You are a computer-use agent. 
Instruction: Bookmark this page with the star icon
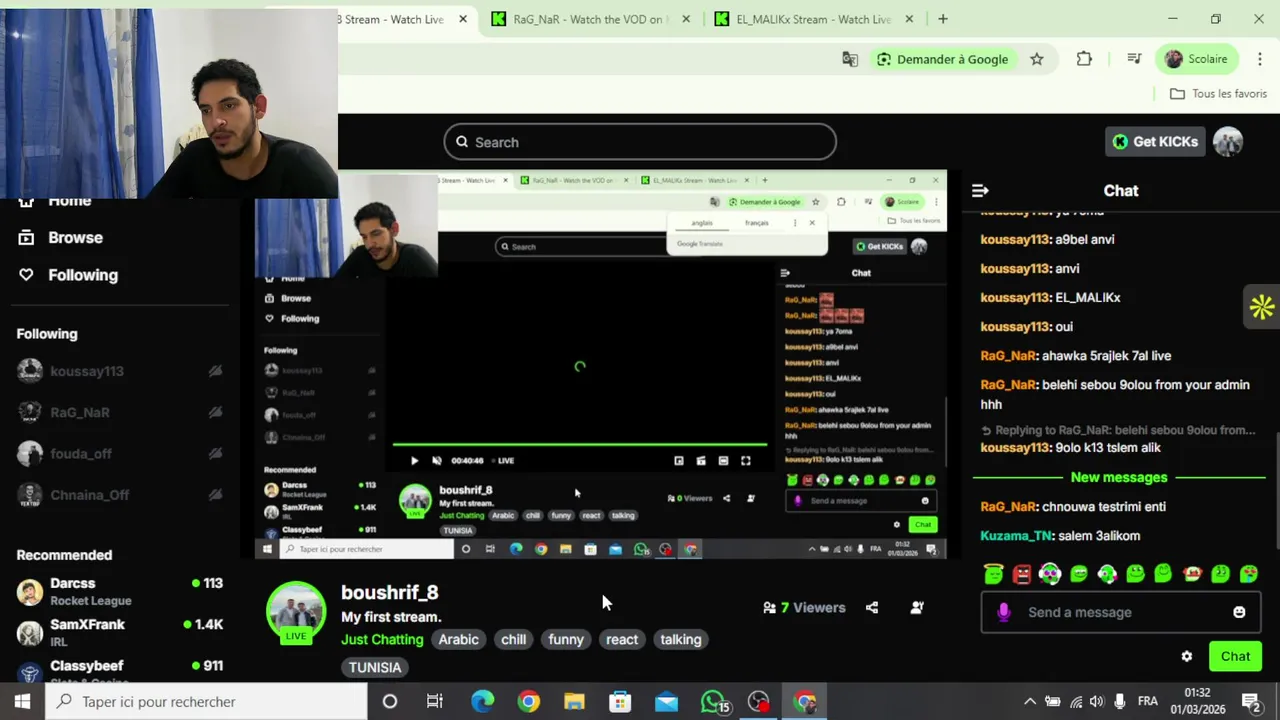1037,59
